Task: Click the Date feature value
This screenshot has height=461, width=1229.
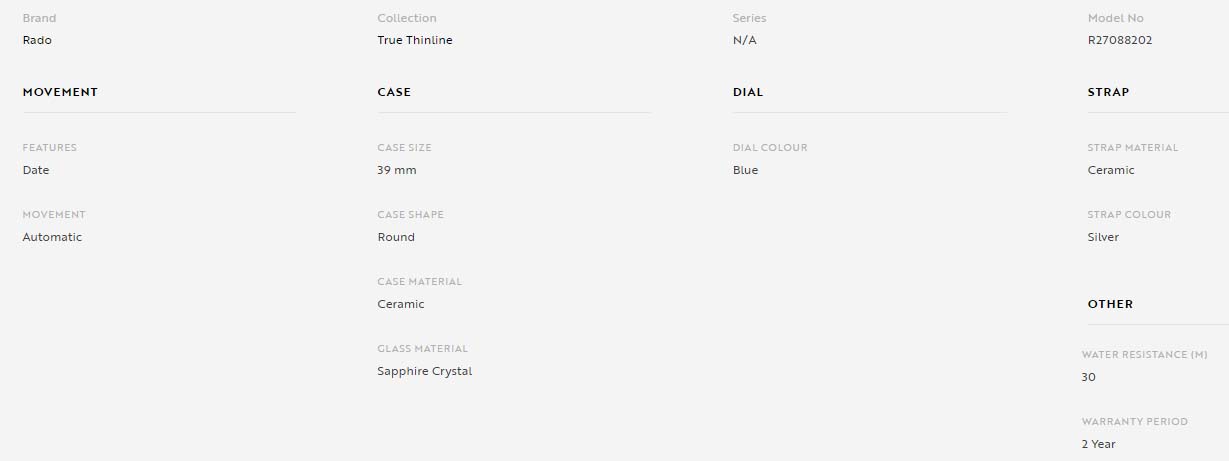Action: (36, 170)
